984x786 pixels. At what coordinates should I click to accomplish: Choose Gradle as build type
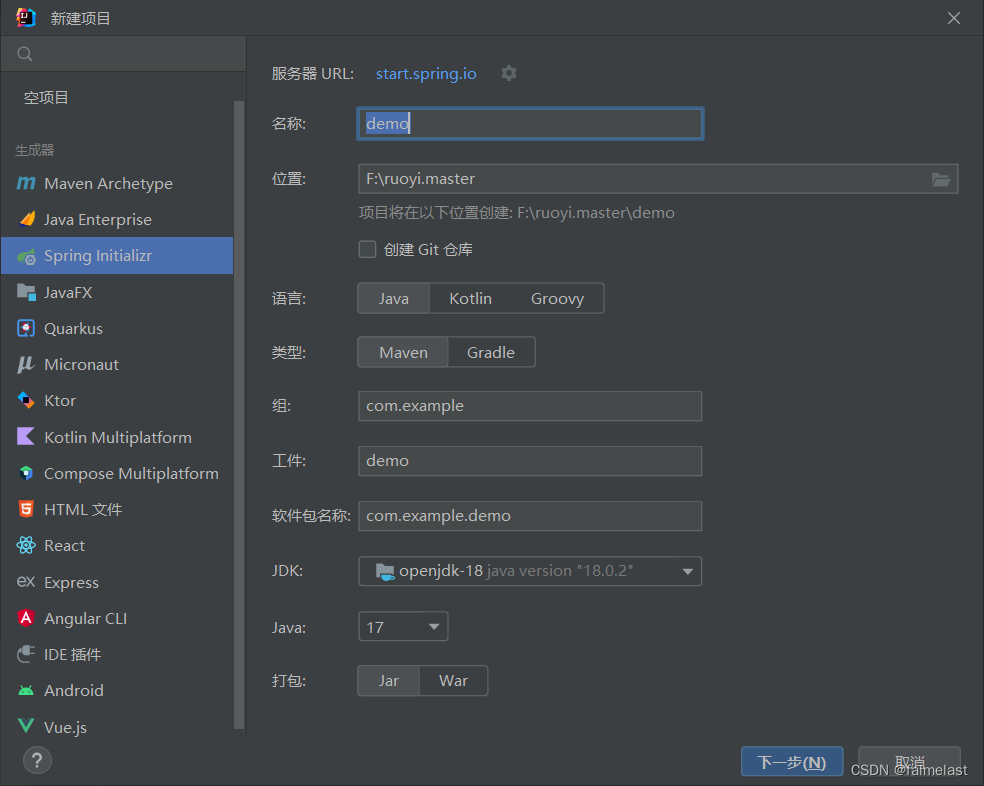[491, 352]
